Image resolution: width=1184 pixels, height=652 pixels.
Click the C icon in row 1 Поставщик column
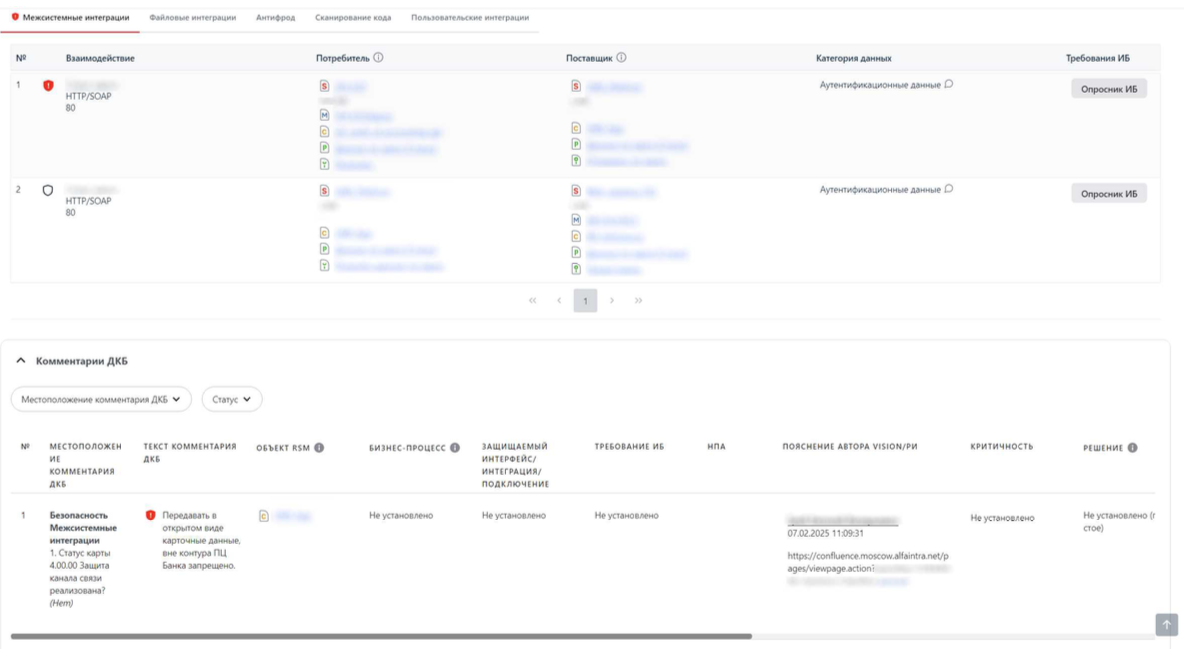[575, 128]
